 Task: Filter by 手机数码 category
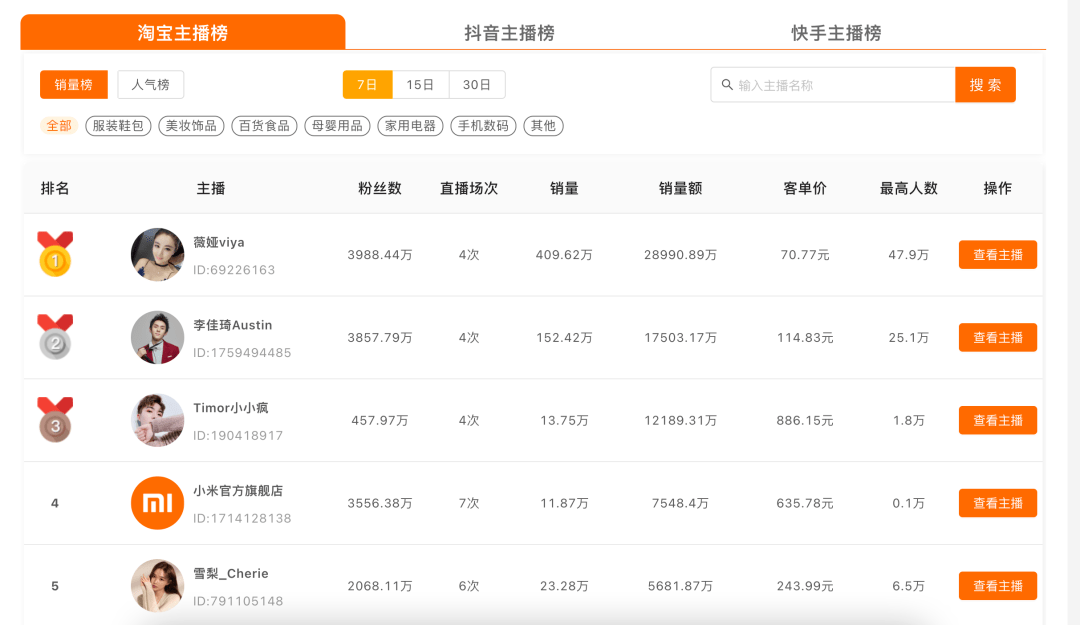coord(483,125)
